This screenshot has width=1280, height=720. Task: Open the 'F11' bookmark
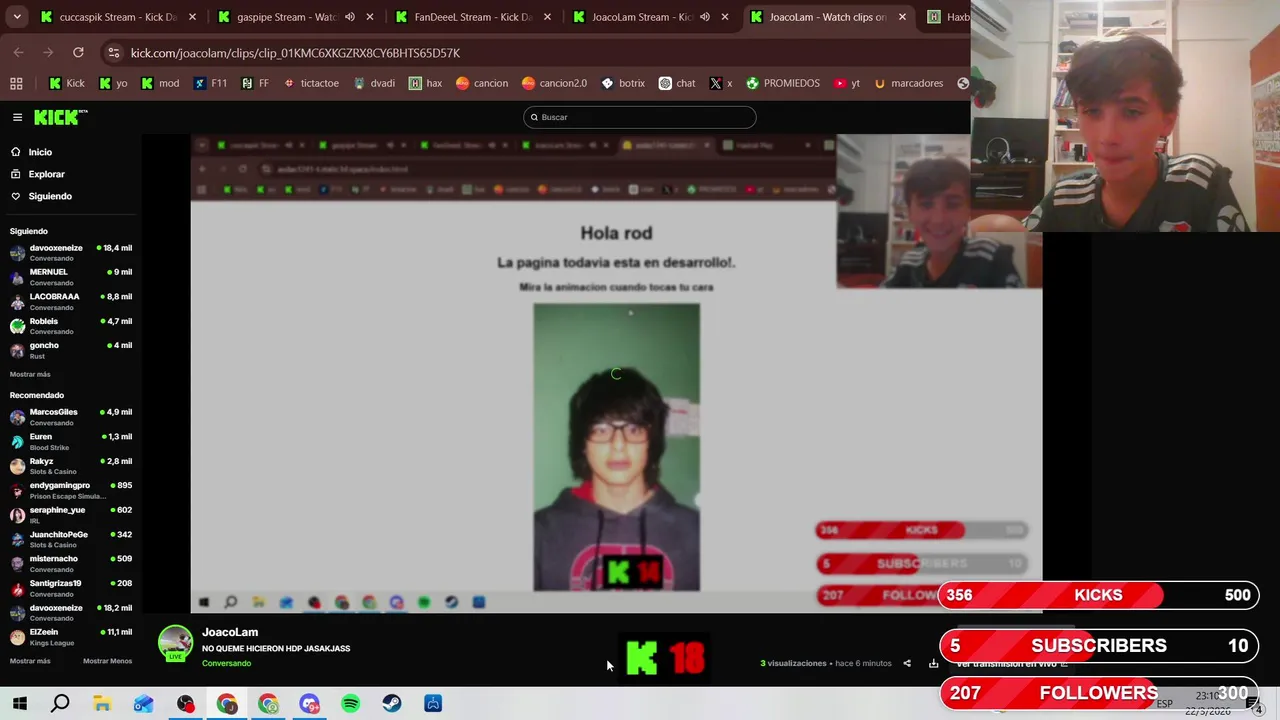pos(211,83)
